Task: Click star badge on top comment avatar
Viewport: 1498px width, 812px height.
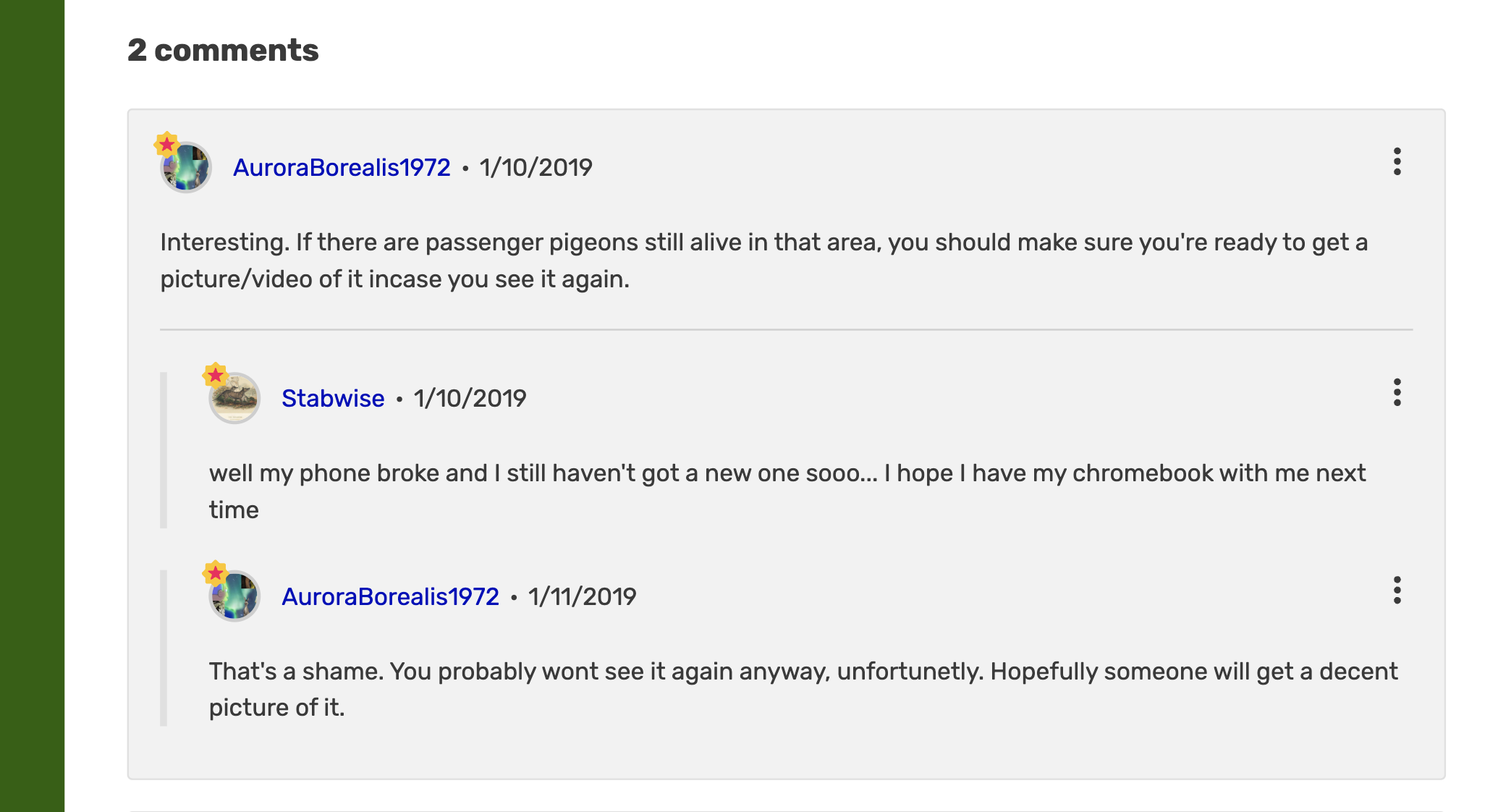Action: tap(167, 144)
